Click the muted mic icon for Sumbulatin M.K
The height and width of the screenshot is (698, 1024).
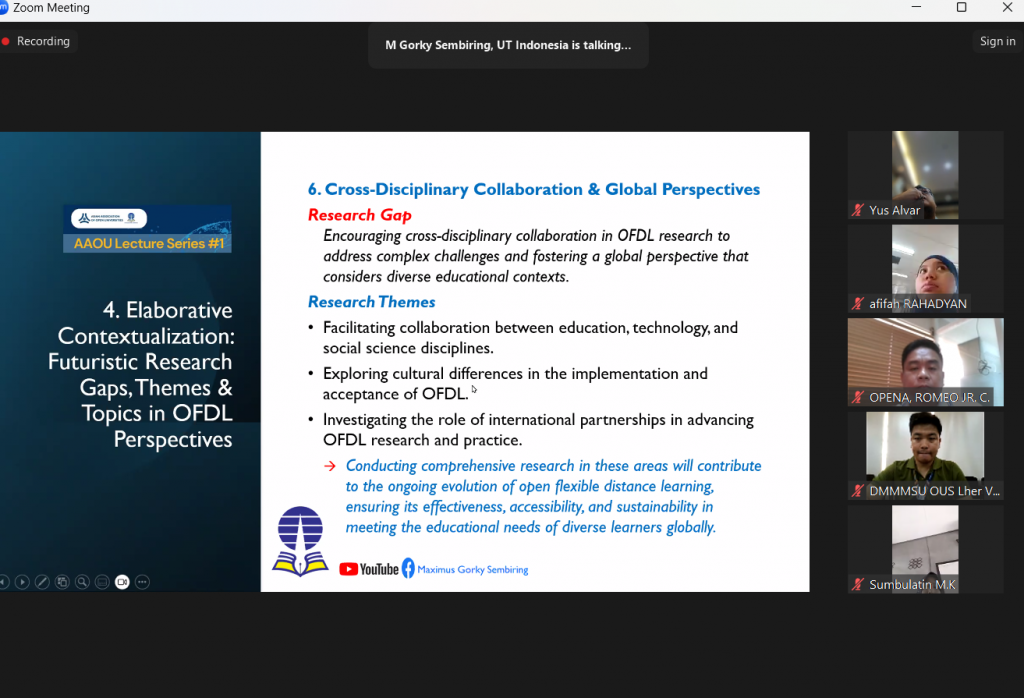pyautogui.click(x=857, y=584)
